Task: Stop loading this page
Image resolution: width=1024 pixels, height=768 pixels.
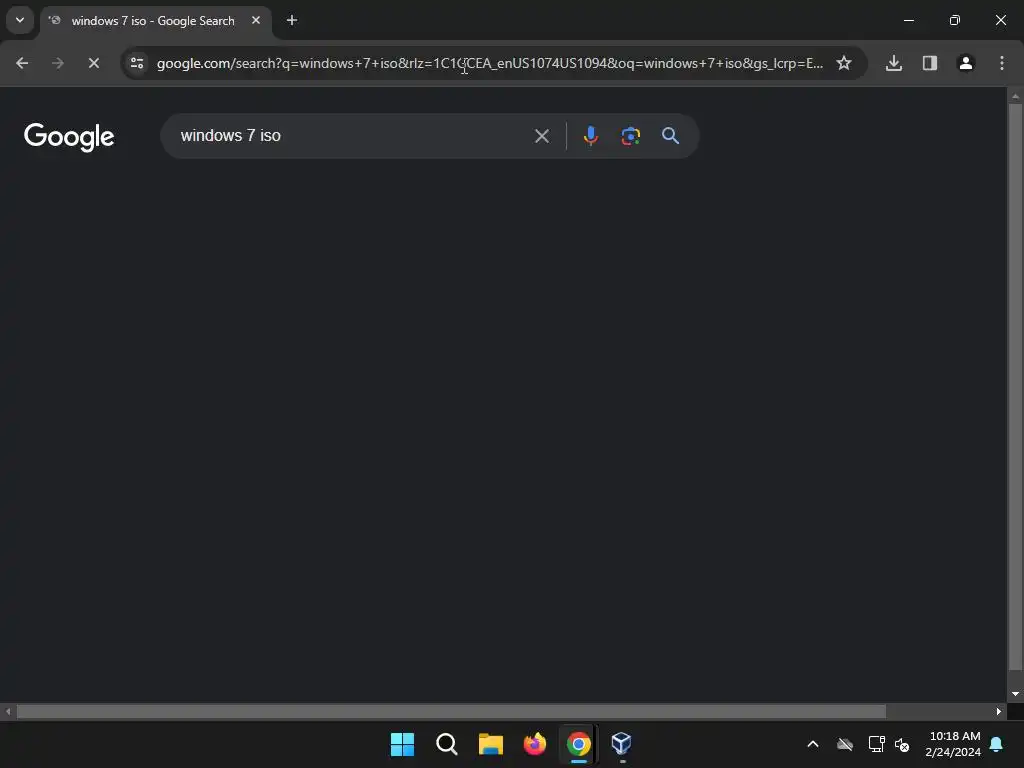Action: 93,63
